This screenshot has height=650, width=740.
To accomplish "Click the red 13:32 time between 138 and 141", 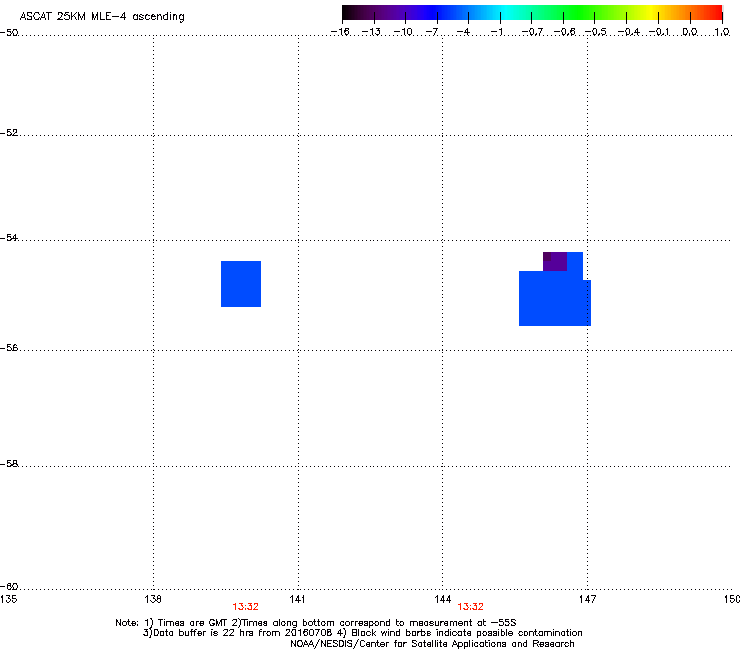I will [x=245, y=607].
